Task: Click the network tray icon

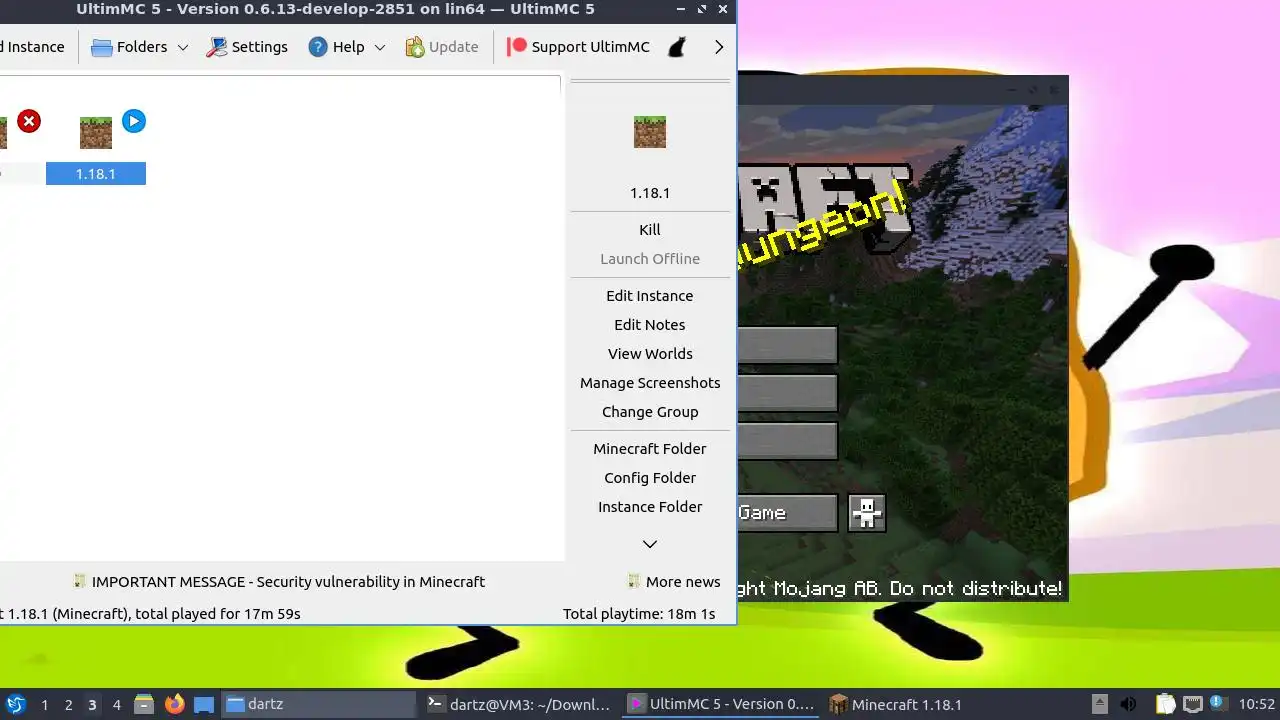Action: tap(1192, 704)
